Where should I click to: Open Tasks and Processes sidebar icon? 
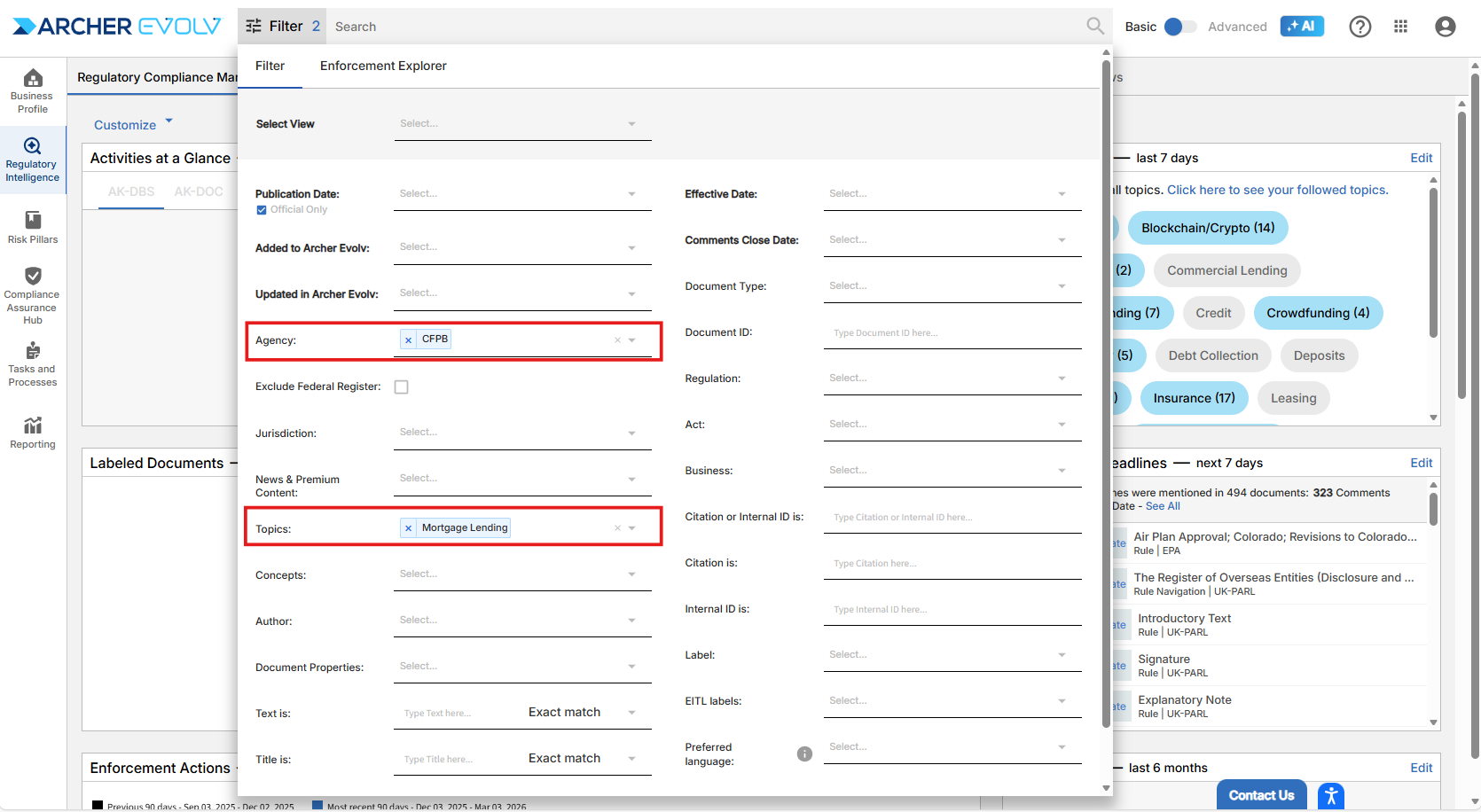coord(33,364)
